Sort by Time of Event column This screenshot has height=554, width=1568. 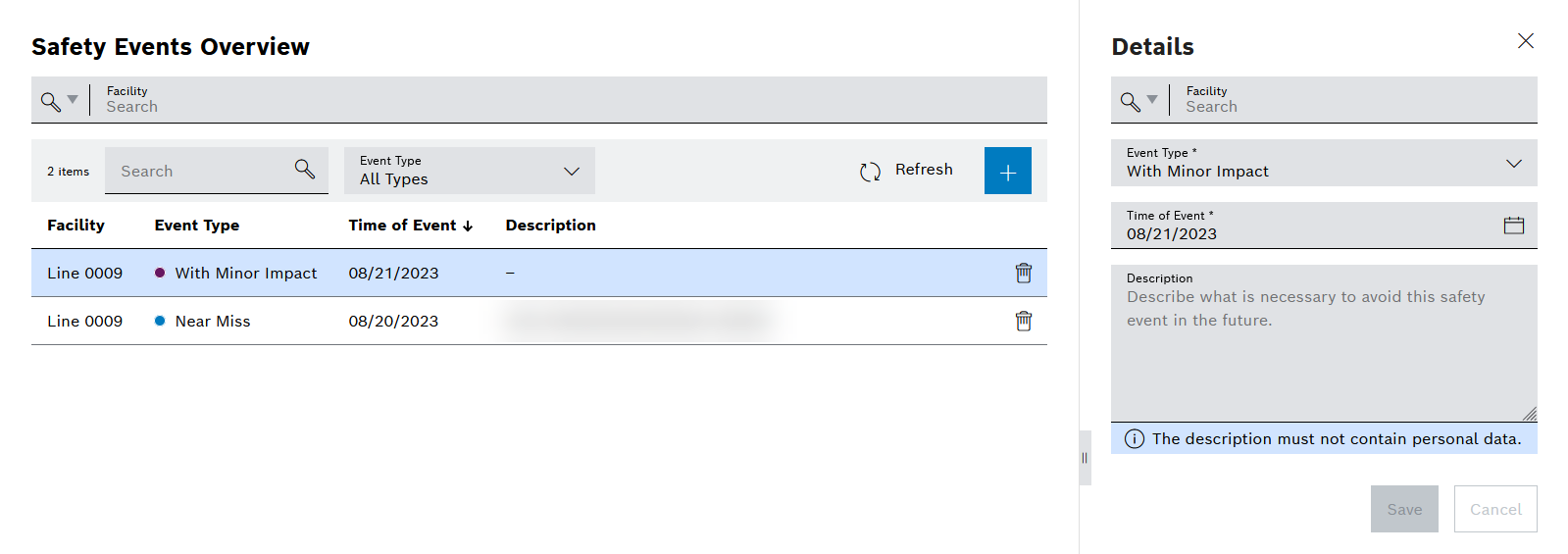pos(410,226)
